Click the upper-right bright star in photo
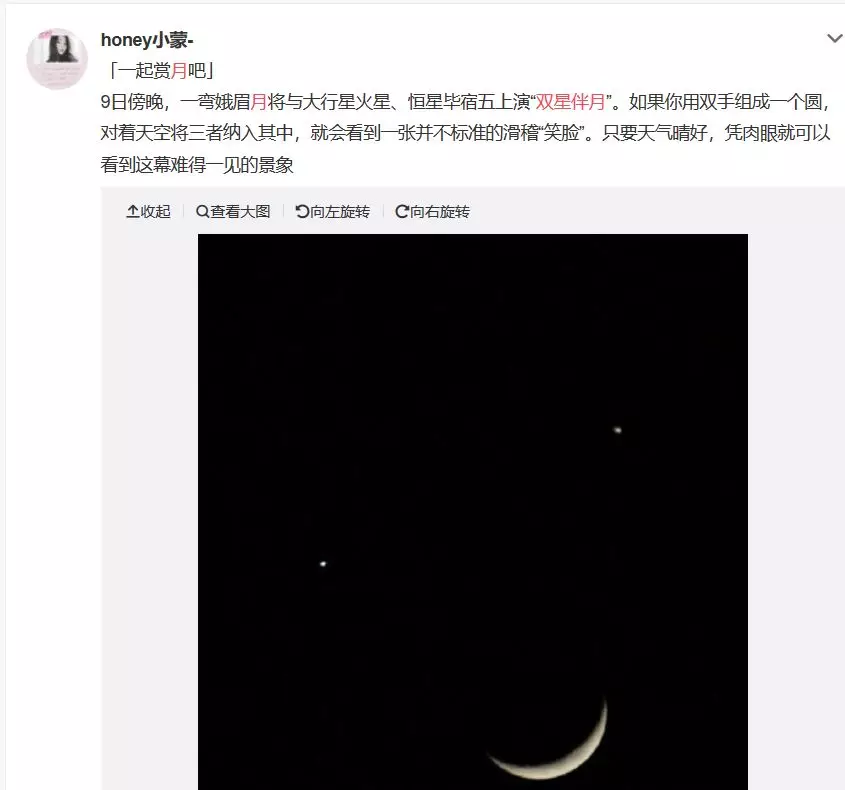 618,430
